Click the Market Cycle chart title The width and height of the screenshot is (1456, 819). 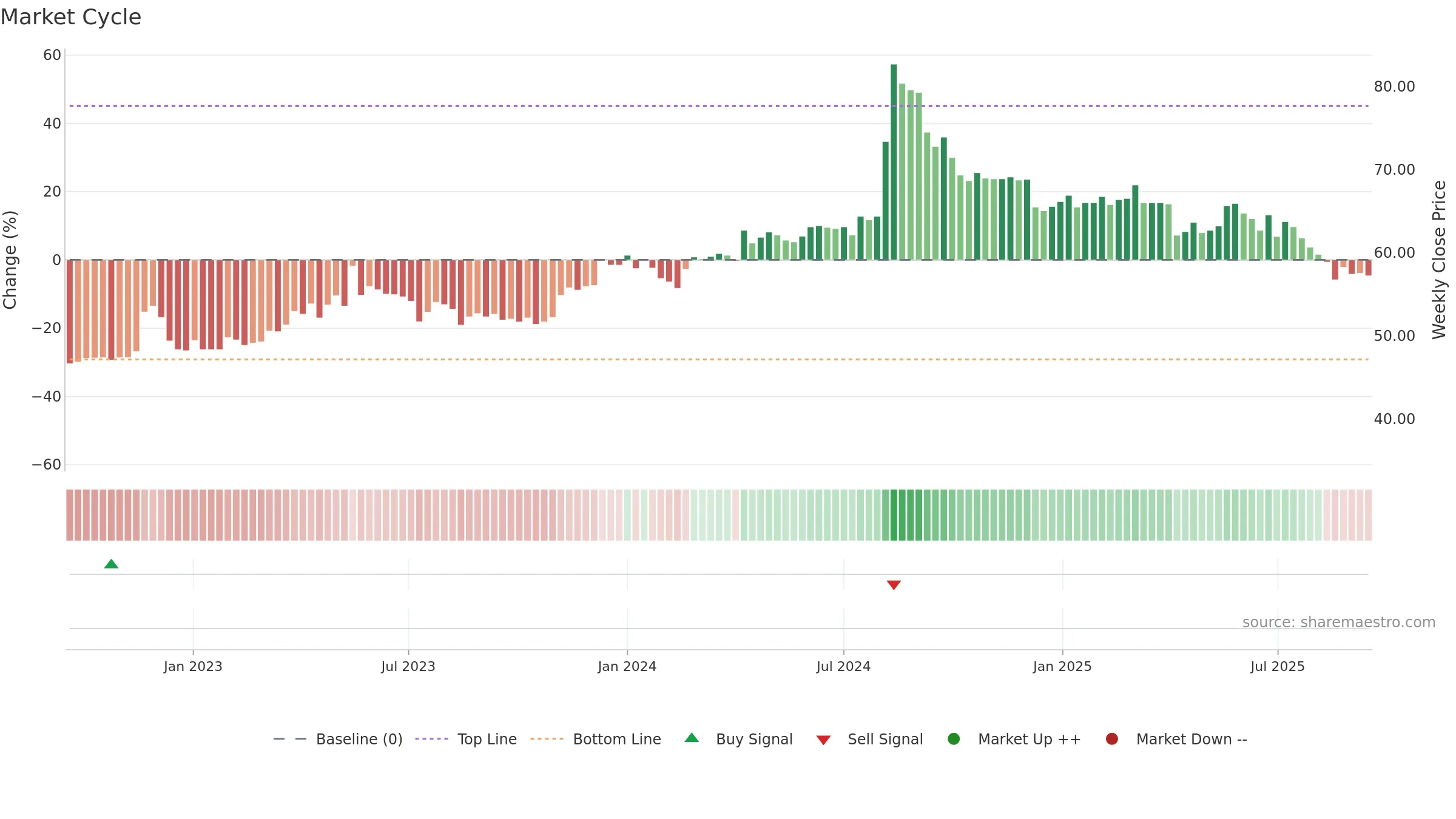point(71,17)
